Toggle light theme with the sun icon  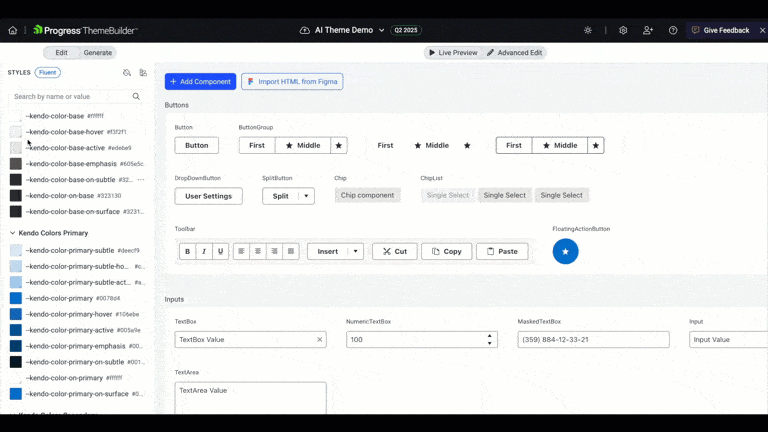588,30
